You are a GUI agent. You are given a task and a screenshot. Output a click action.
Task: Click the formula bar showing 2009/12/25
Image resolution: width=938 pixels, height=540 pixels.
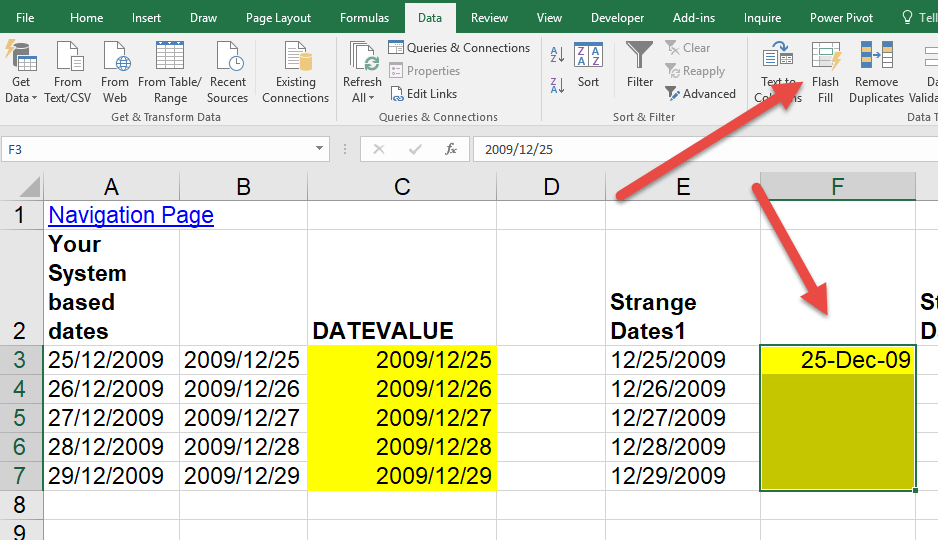pyautogui.click(x=705, y=149)
